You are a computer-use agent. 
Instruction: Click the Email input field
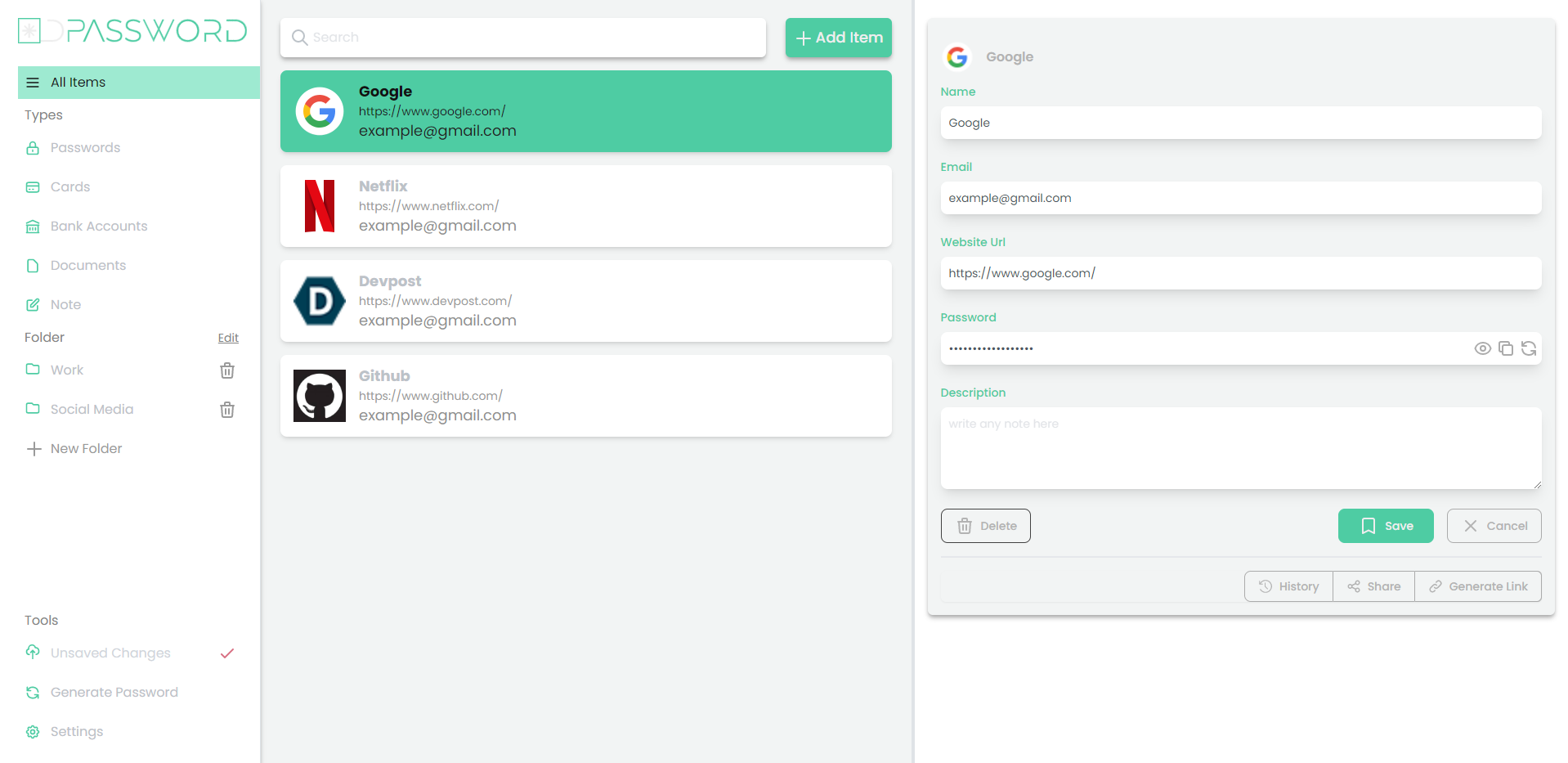1241,198
